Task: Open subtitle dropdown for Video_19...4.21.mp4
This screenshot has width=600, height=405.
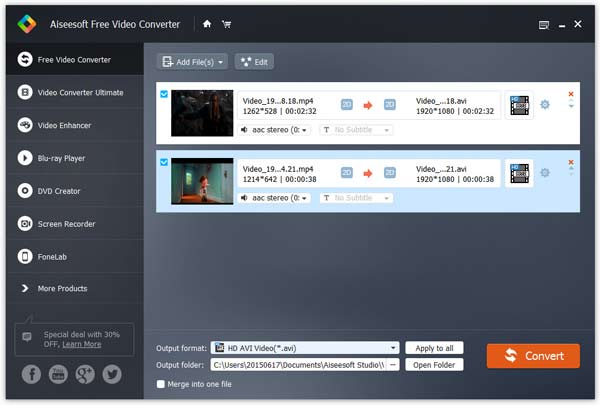Action: coord(356,198)
